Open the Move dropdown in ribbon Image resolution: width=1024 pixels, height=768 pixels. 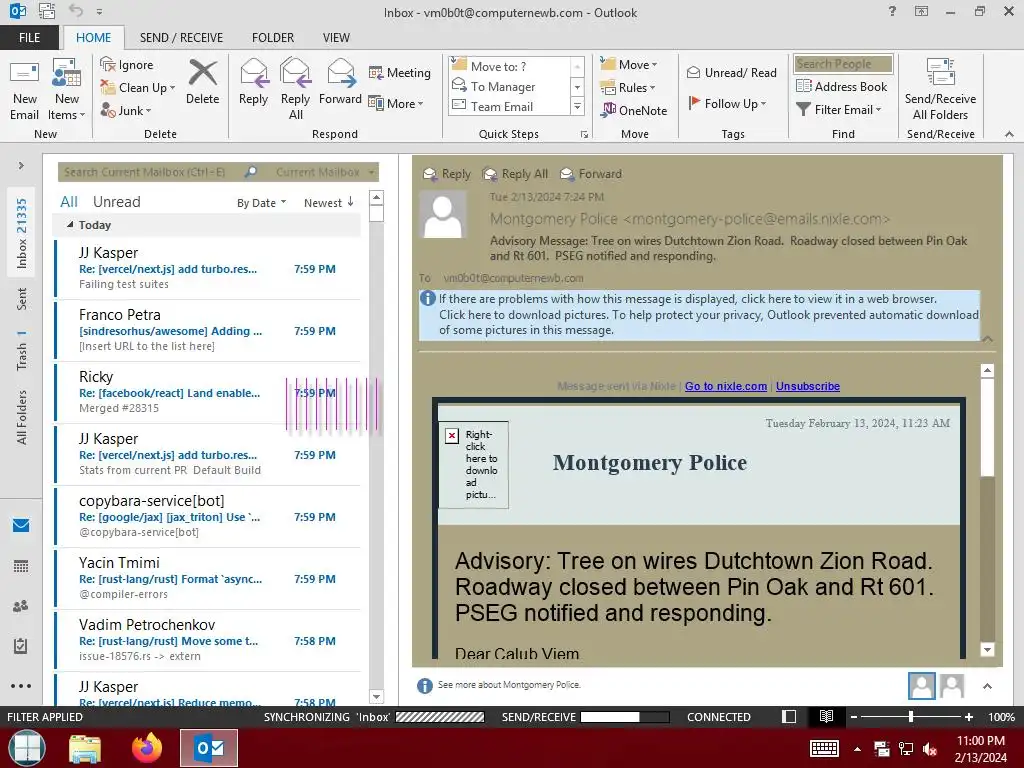[629, 65]
